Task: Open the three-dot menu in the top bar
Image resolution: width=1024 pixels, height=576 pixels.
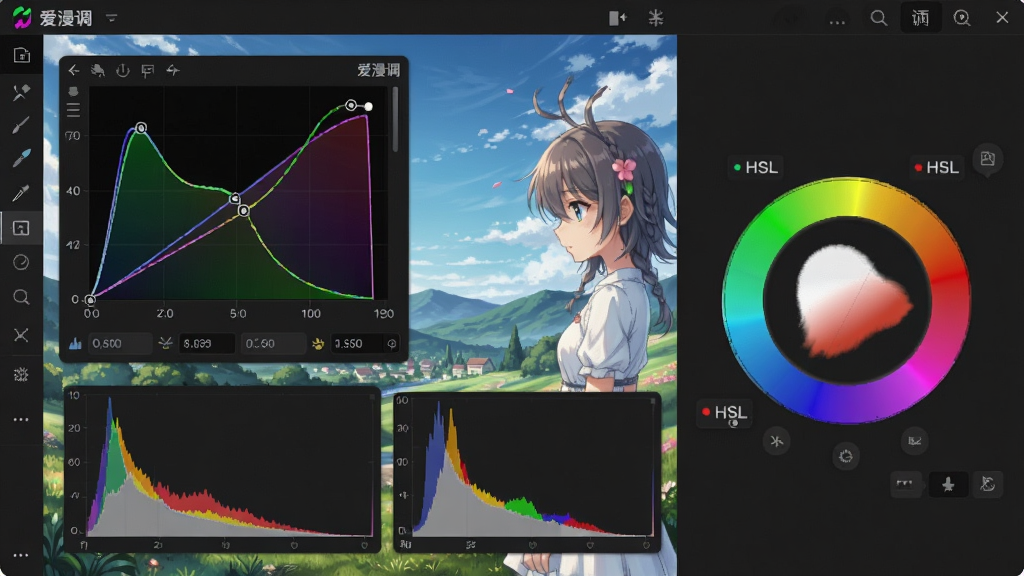Action: [x=837, y=22]
